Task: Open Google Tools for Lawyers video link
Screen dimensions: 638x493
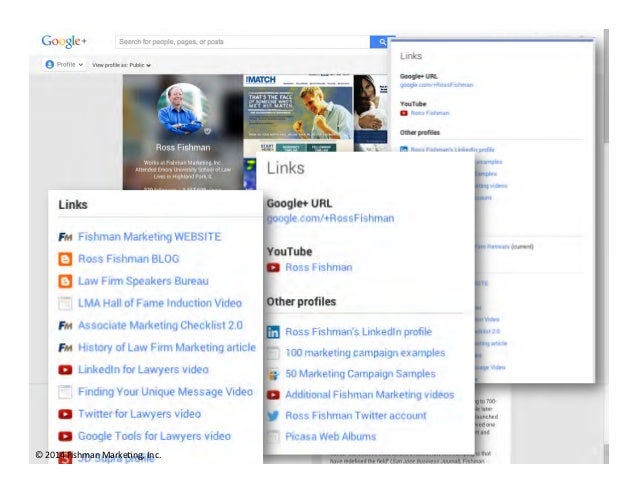Action: point(154,436)
